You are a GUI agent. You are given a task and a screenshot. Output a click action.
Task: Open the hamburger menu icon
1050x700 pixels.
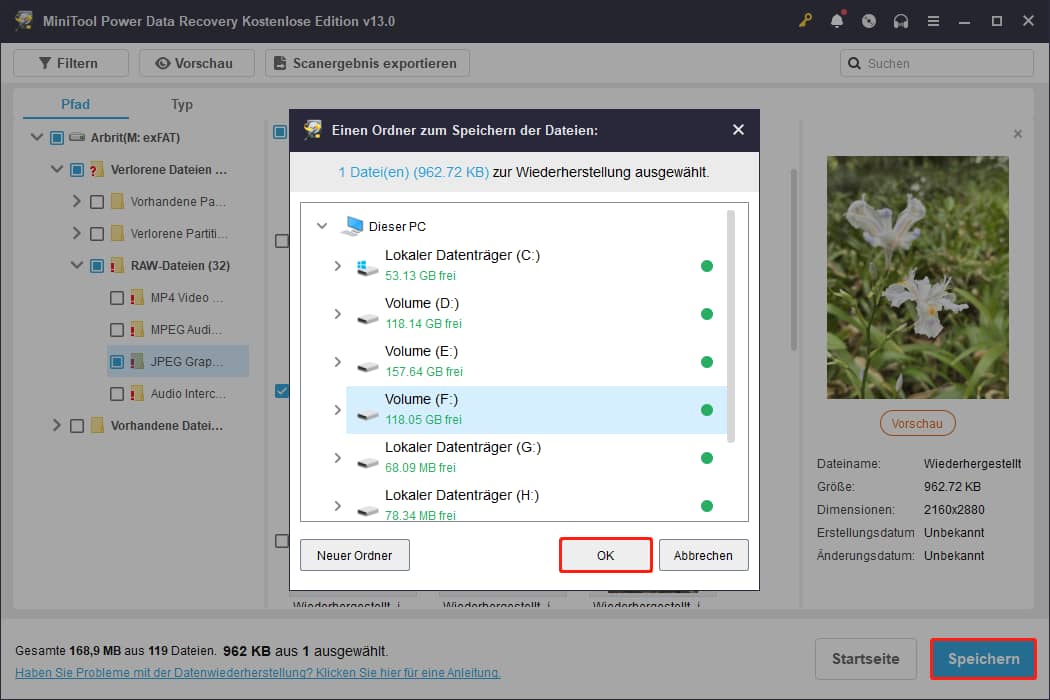coord(933,21)
